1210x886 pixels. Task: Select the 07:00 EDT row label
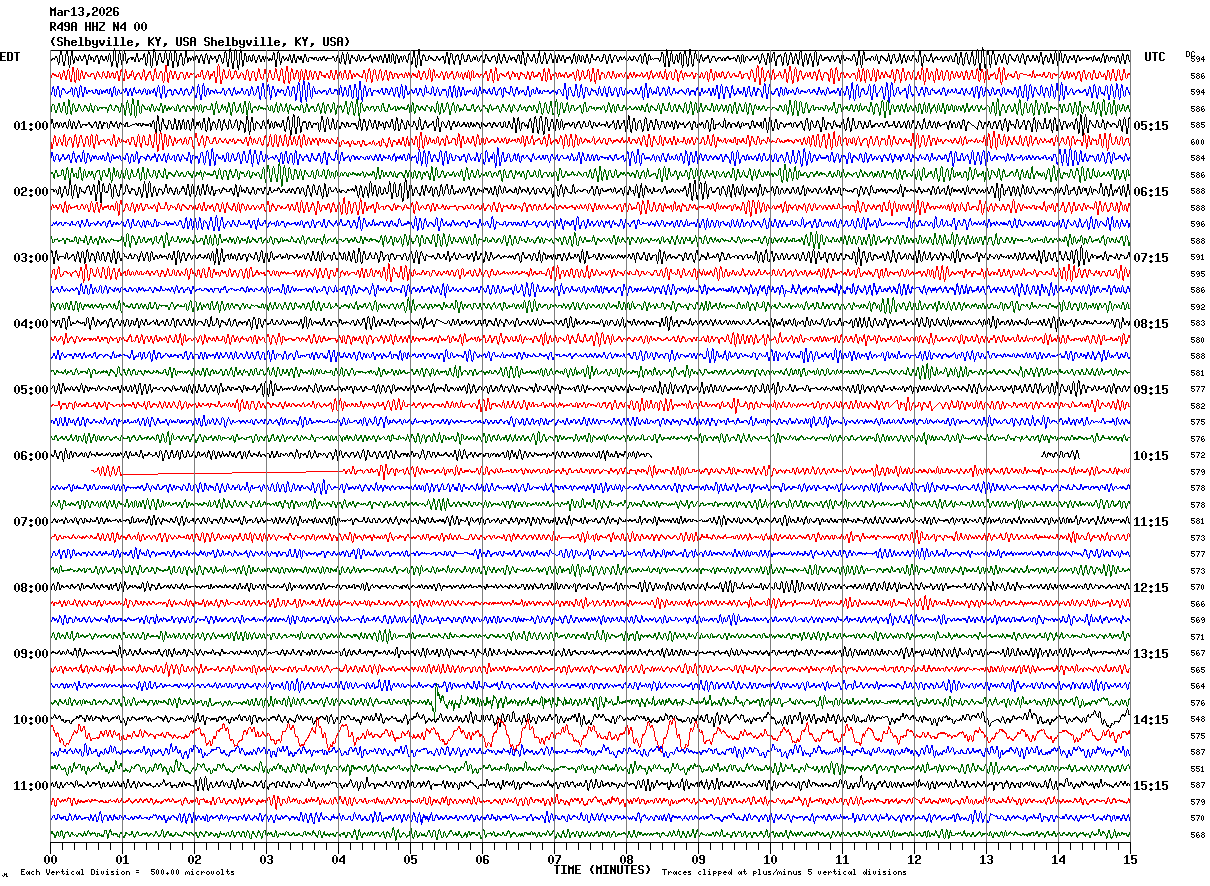[x=31, y=522]
